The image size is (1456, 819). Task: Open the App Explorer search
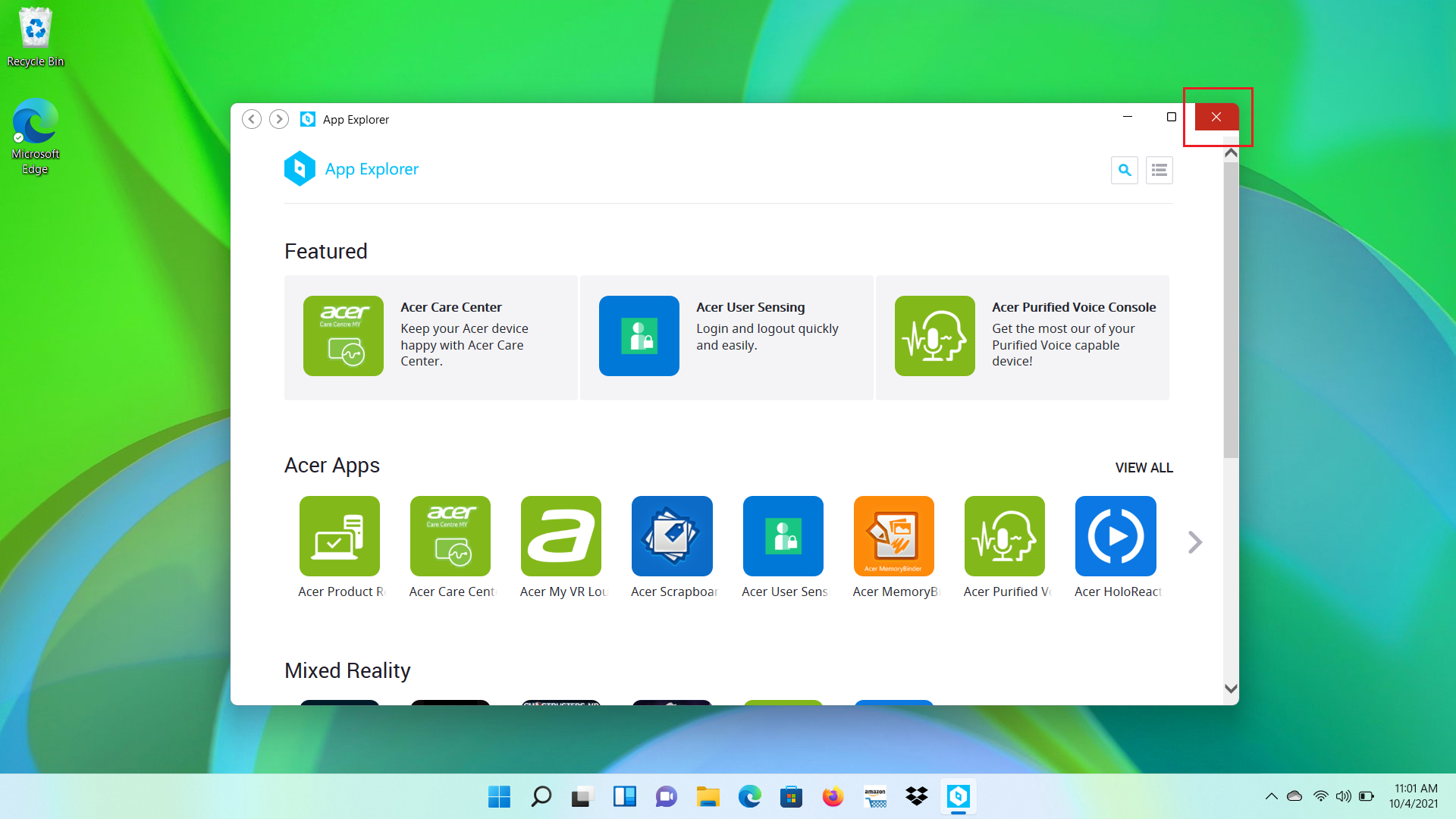(1125, 170)
